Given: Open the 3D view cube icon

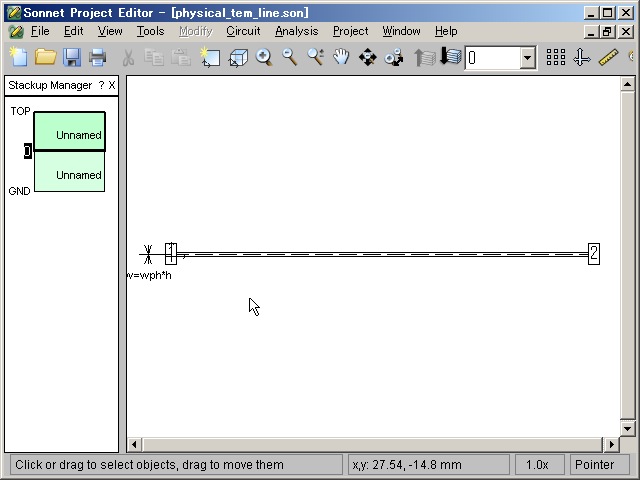Looking at the screenshot, I should click(x=238, y=57).
